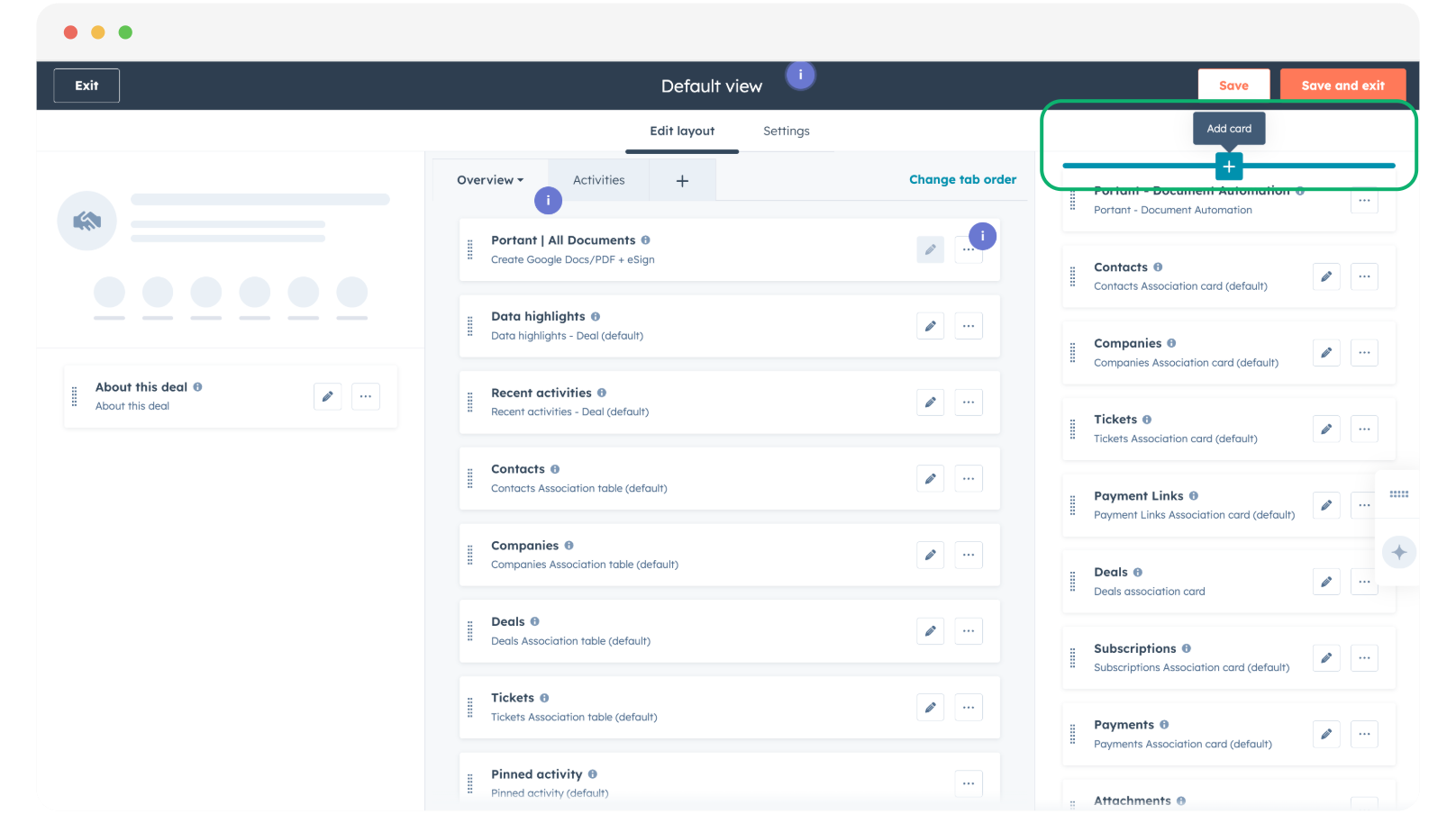Click pencil icon on About this deal
This screenshot has height=814, width=1456.
[327, 396]
